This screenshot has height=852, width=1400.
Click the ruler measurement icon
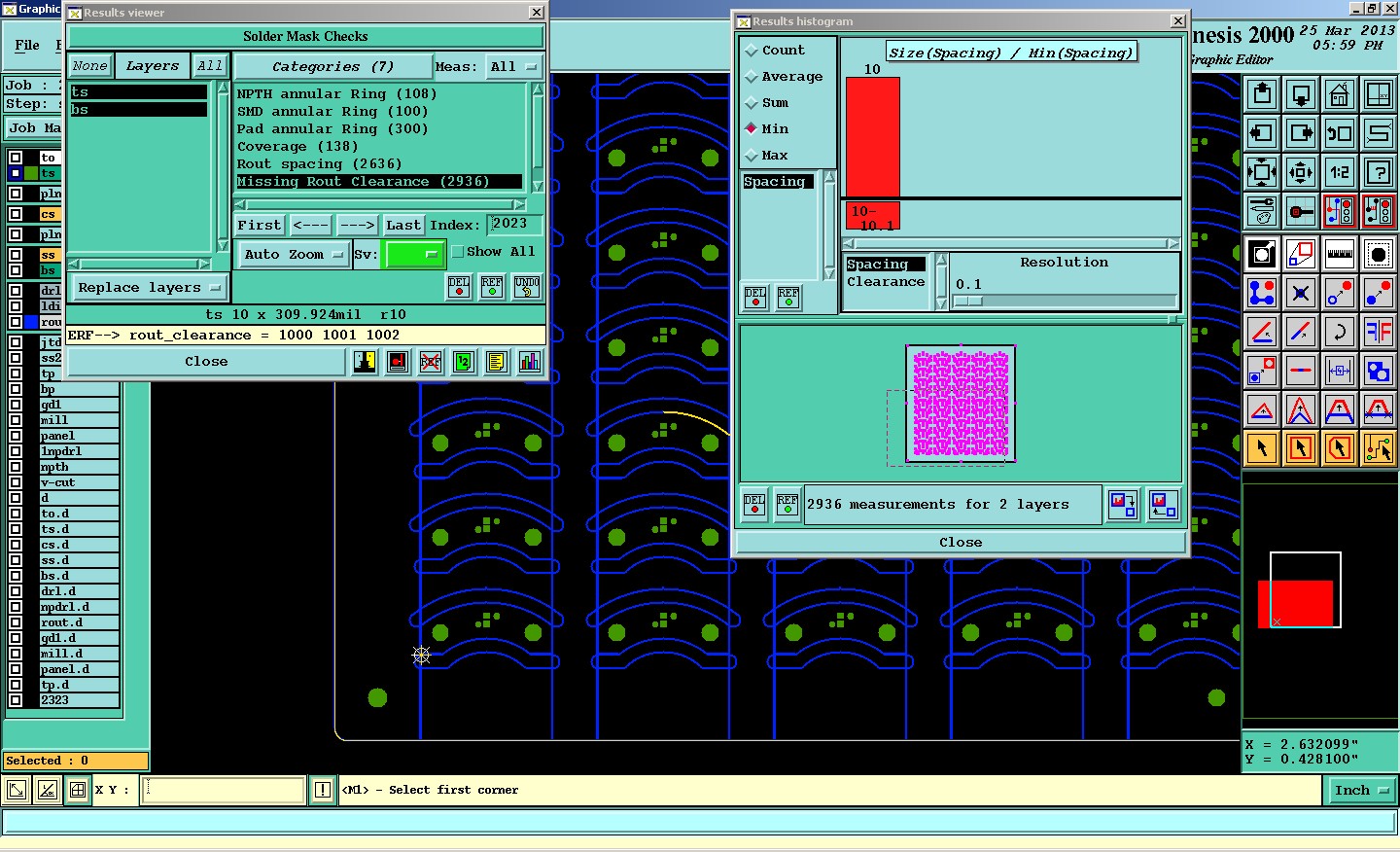click(1340, 255)
